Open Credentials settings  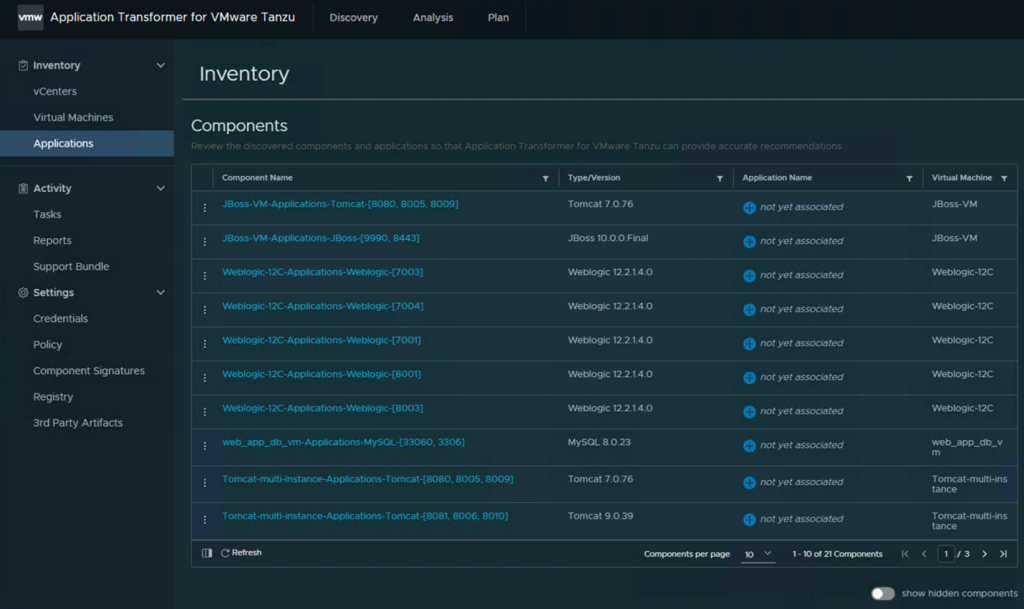click(x=60, y=319)
